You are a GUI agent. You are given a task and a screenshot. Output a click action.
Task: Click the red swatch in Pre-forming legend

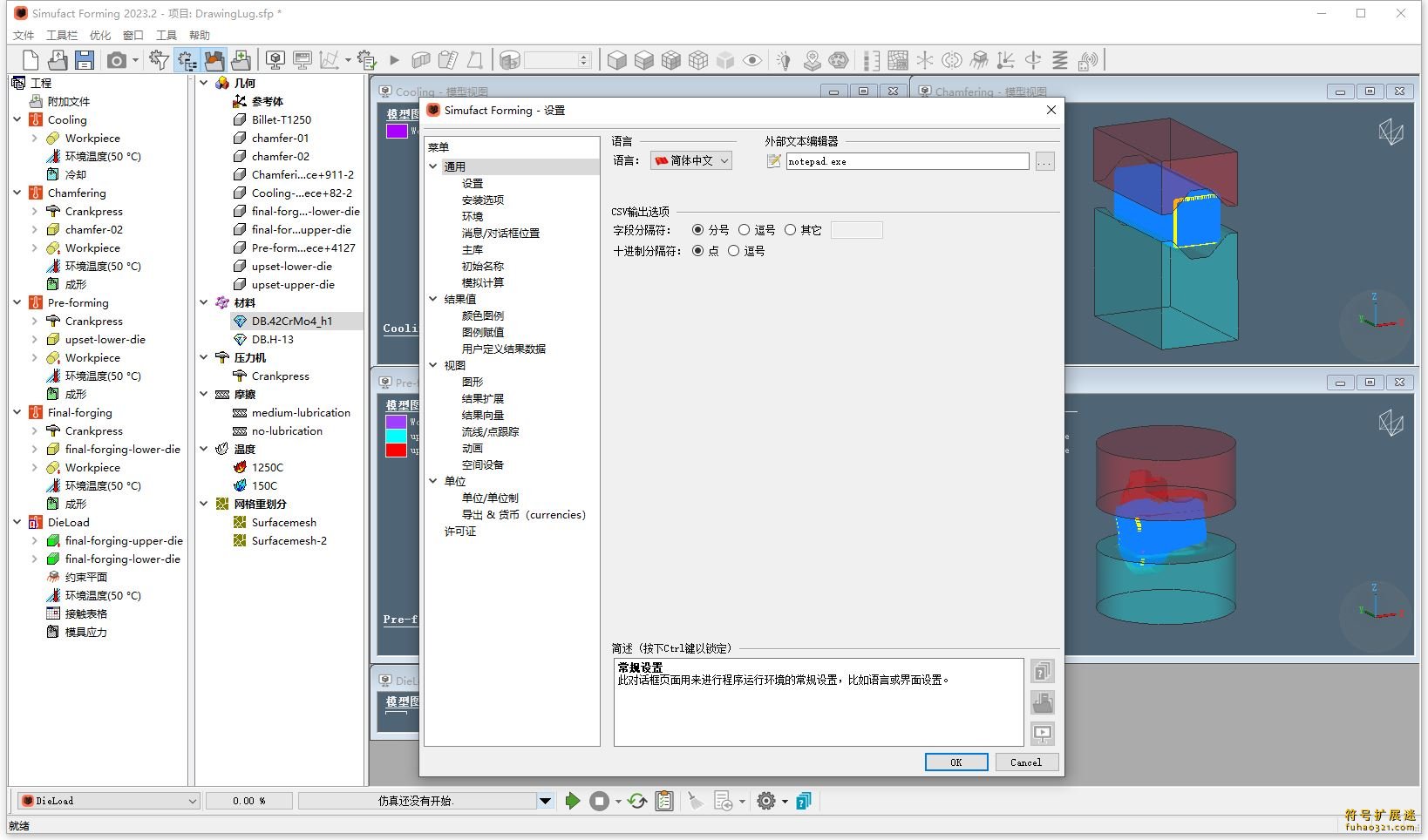tap(397, 450)
